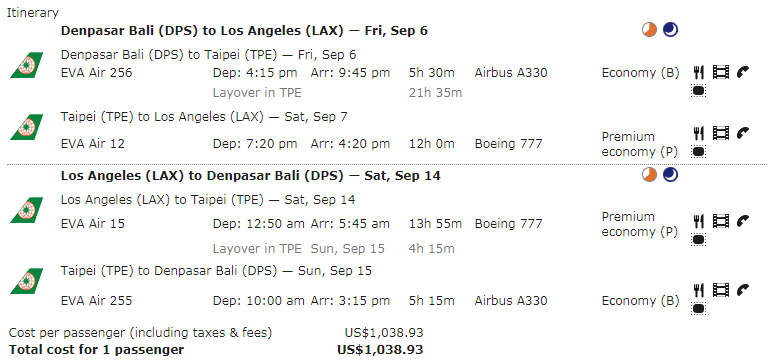
Task: Click the Premium economy (P) label for EVA Air 15
Action: tap(640, 224)
